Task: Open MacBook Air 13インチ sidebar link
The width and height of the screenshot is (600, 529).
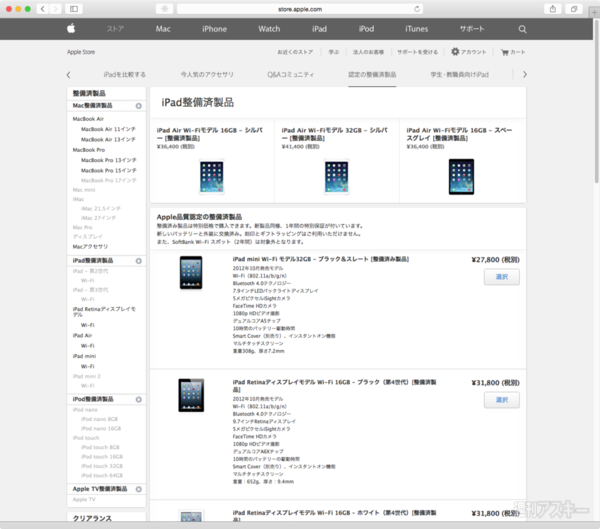Action: [x=108, y=140]
